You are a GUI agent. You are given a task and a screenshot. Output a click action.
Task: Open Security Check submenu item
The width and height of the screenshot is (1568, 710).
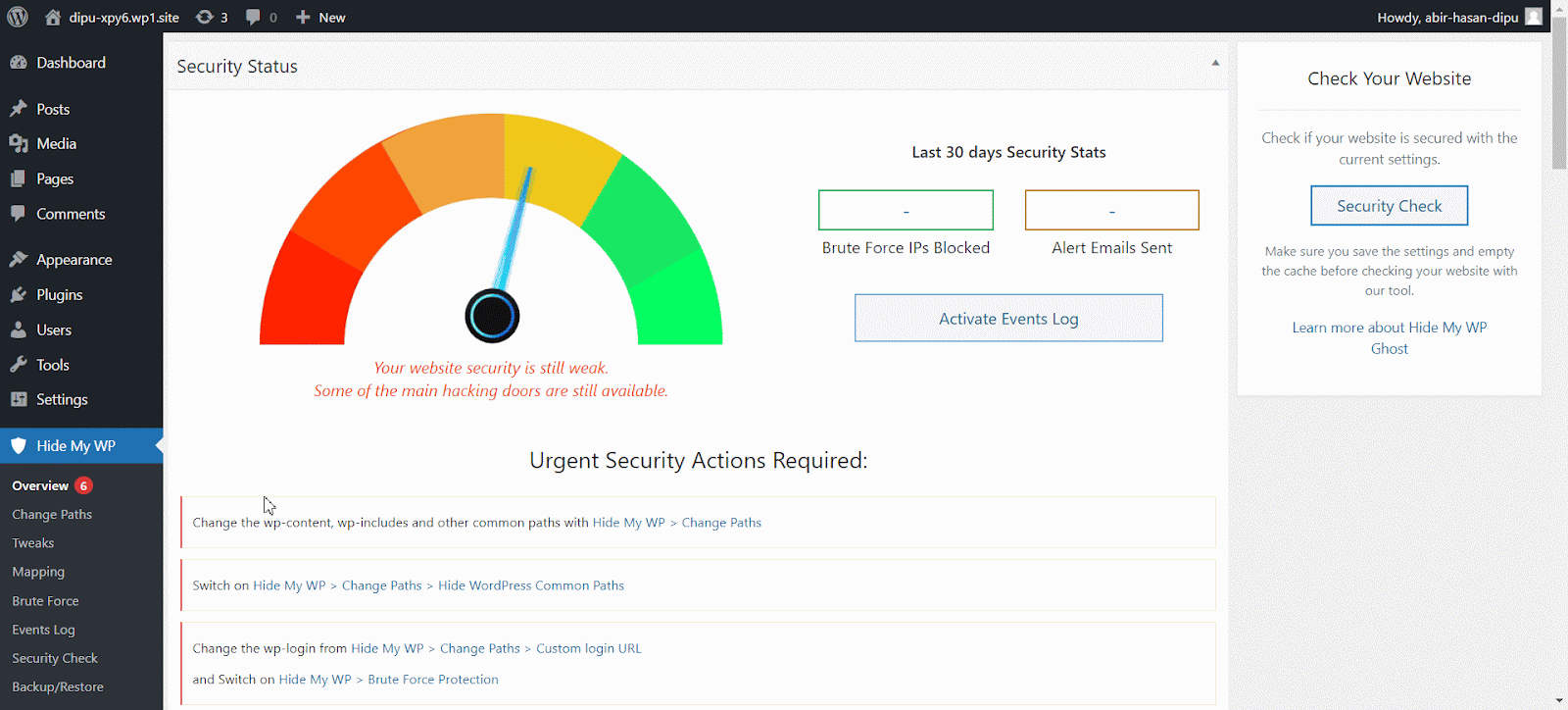tap(55, 658)
